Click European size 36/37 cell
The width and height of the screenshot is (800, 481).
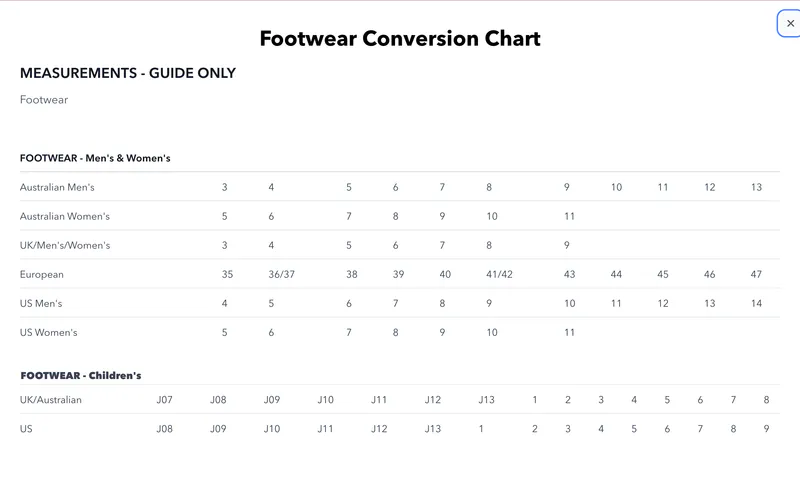tap(282, 274)
